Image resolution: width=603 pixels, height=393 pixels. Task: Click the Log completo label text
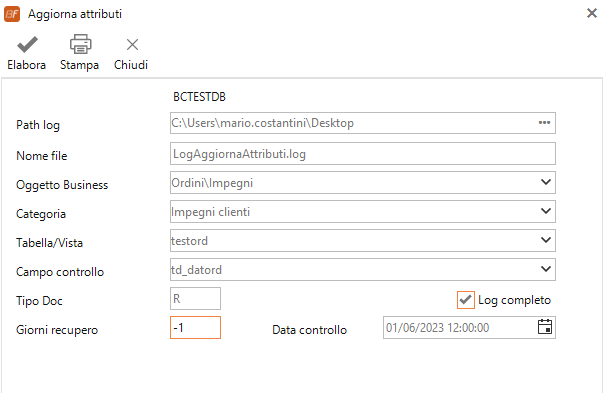point(514,300)
